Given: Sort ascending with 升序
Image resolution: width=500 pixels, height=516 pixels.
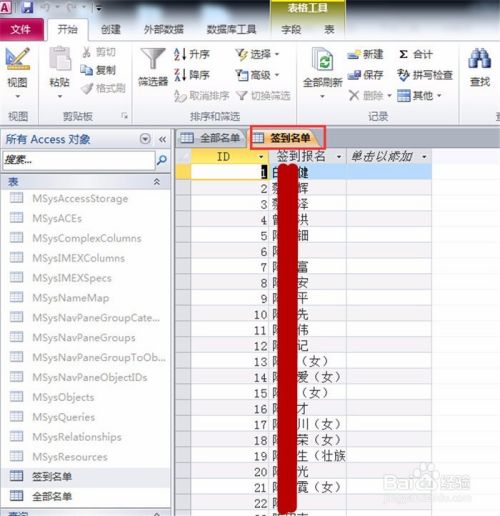Looking at the screenshot, I should (x=192, y=54).
